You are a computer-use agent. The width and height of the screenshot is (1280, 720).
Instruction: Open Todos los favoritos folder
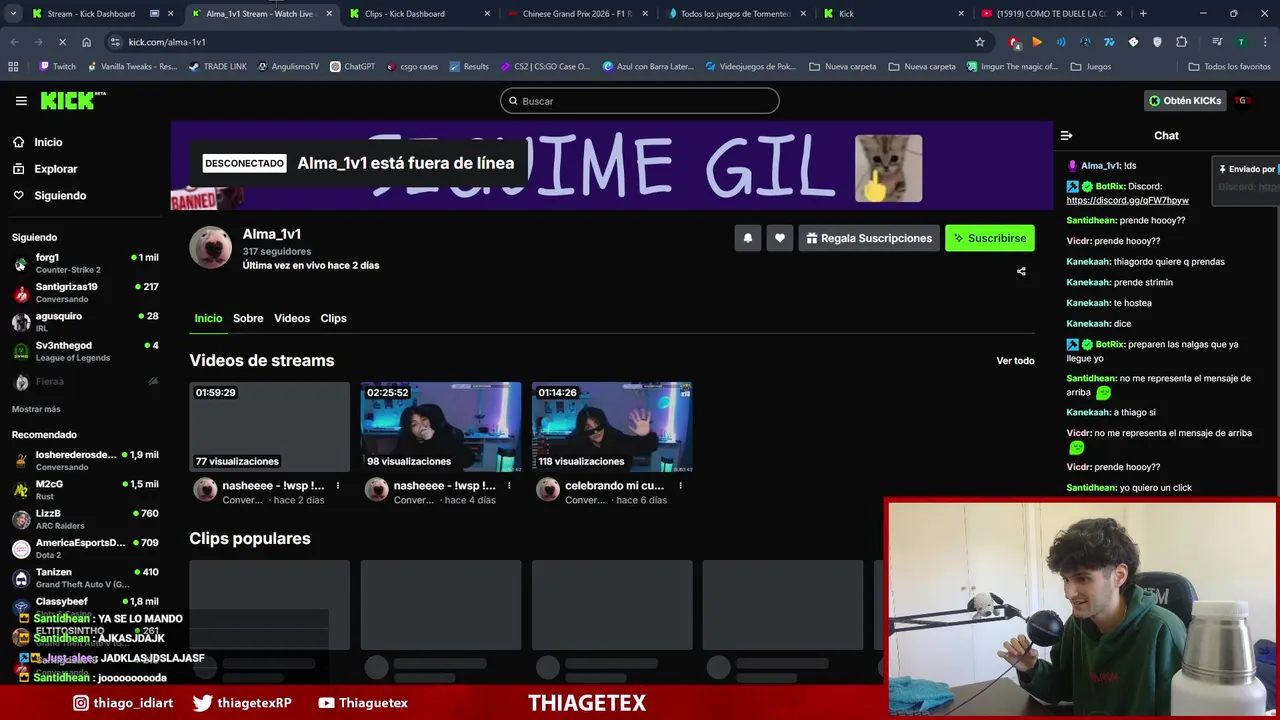tap(1229, 67)
